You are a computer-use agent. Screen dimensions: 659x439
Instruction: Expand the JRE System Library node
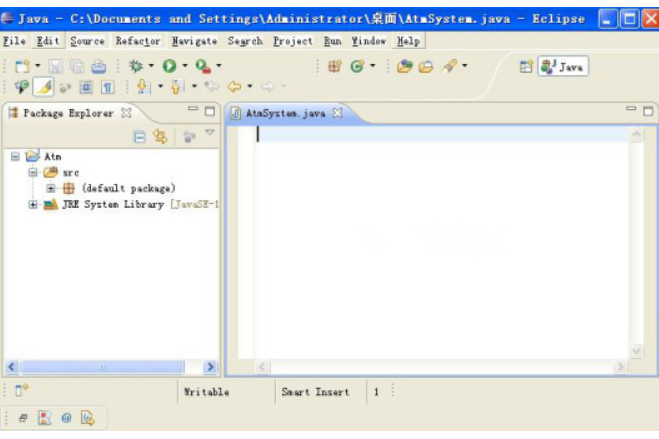click(x=33, y=205)
